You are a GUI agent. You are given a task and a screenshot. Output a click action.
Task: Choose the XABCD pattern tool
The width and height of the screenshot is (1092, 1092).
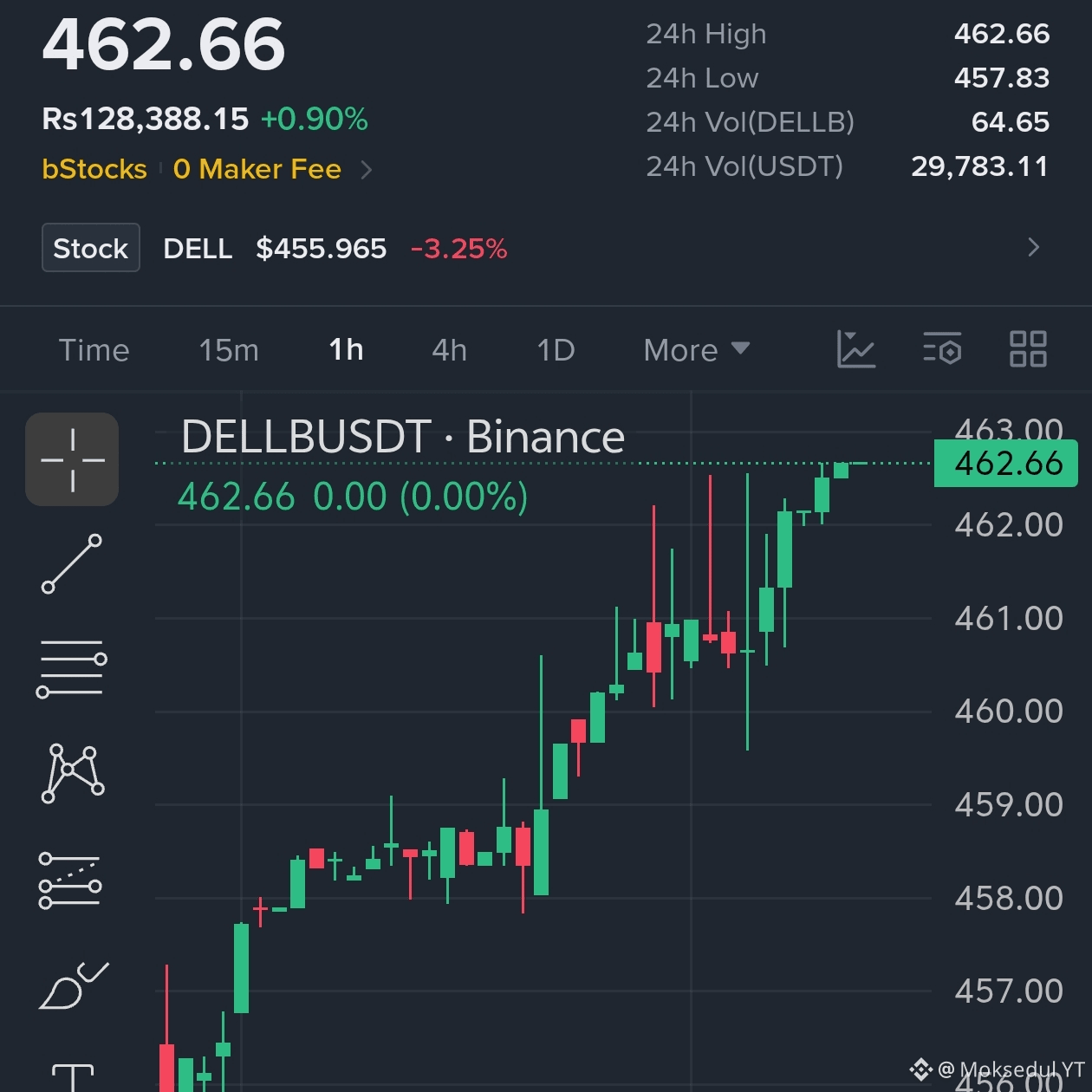pos(73,773)
